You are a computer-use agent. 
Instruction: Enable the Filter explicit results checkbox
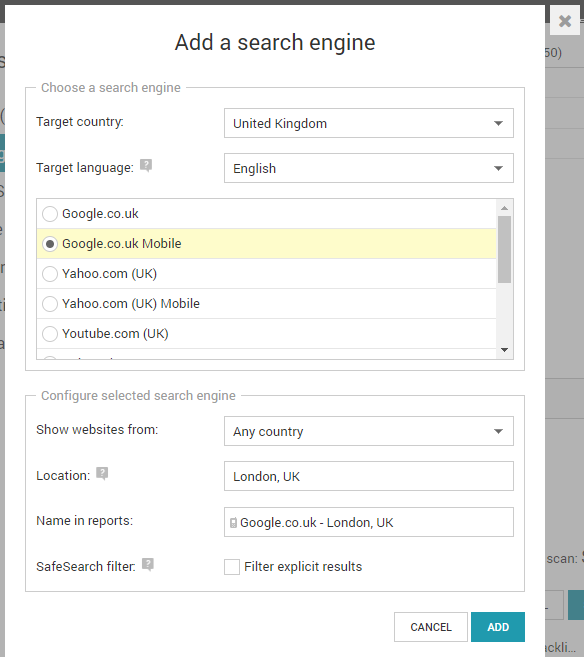click(x=232, y=567)
